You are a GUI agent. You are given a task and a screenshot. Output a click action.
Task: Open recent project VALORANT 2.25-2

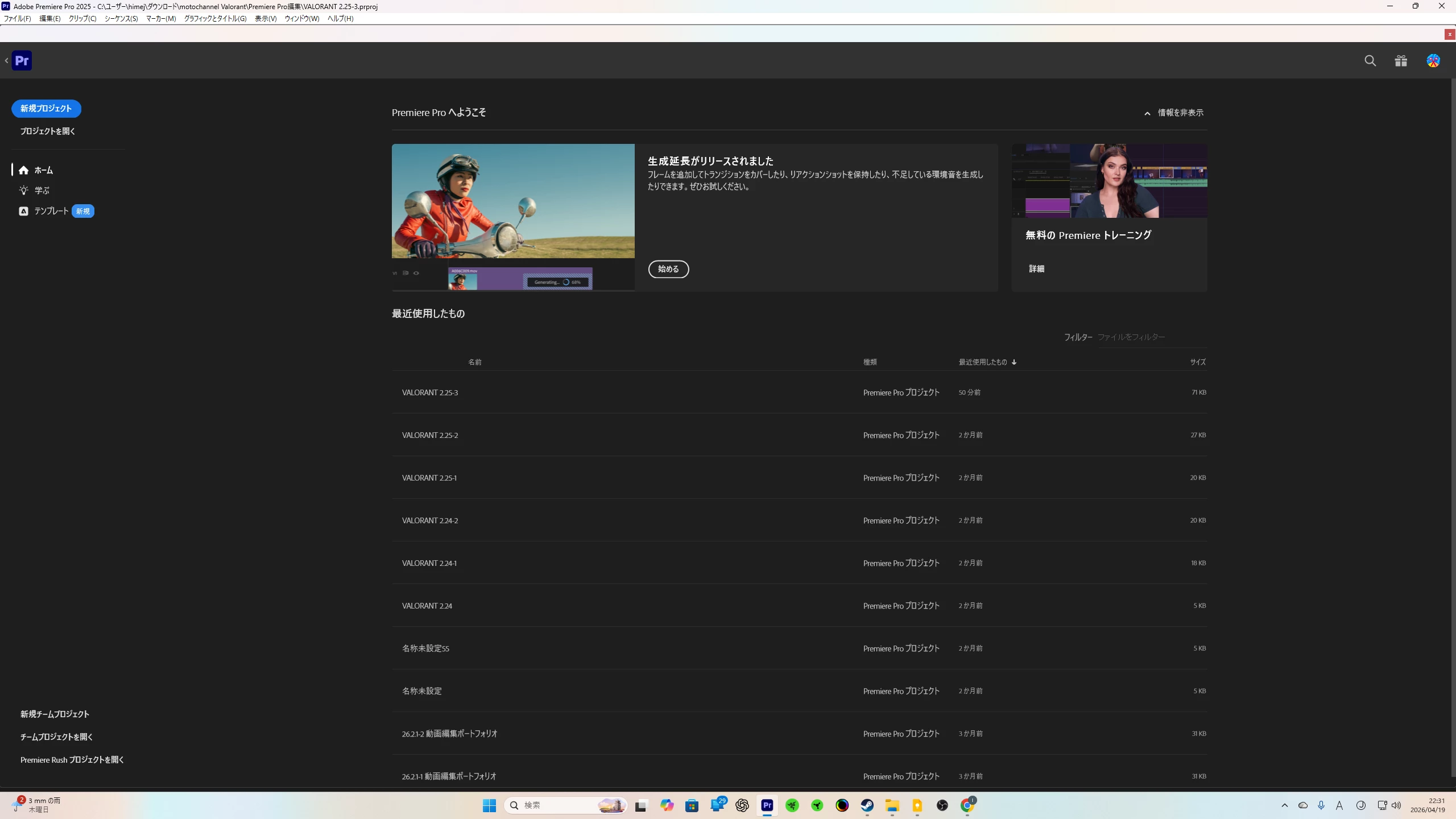(430, 435)
